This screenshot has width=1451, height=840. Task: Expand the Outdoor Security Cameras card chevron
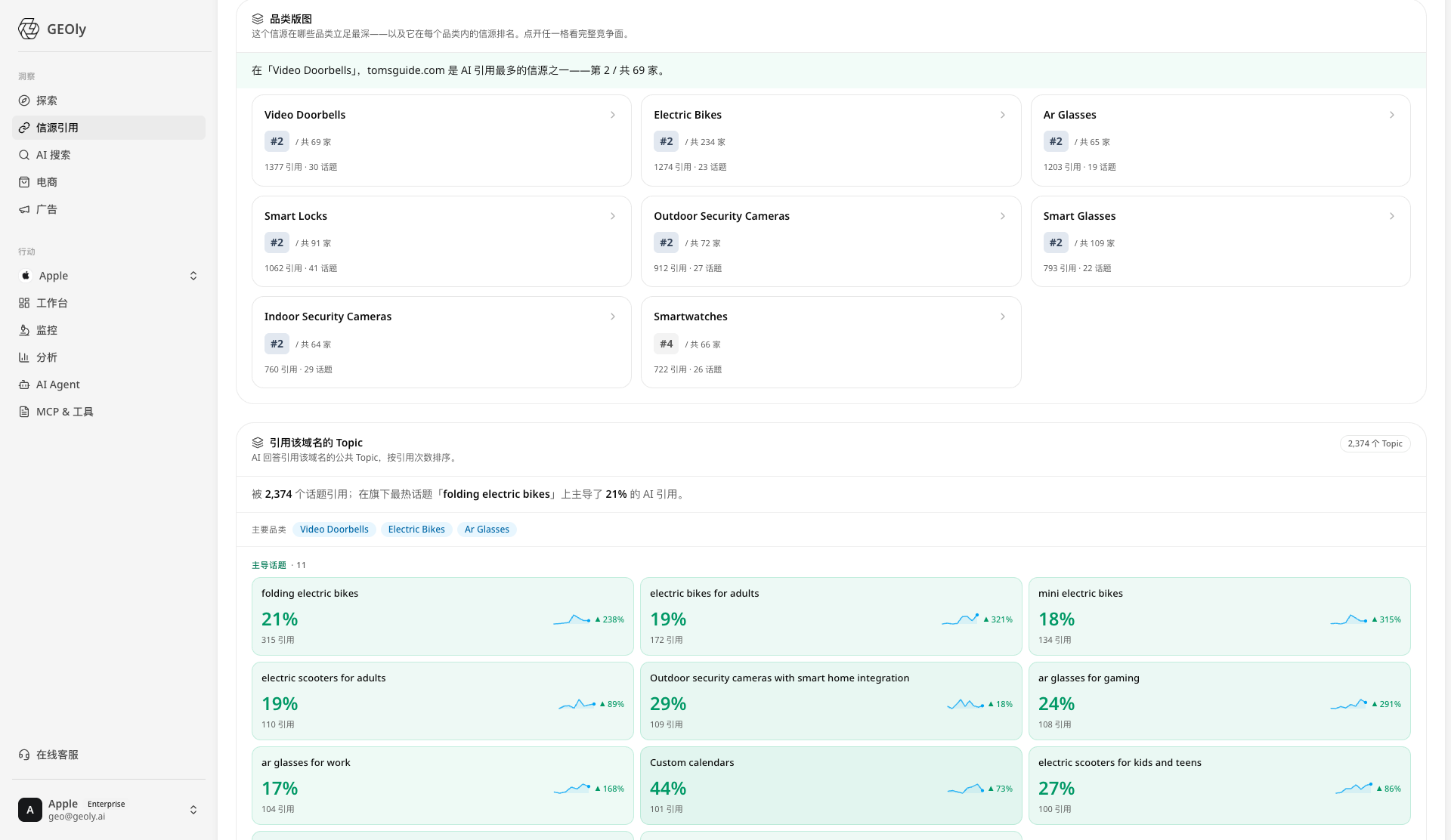[1003, 216]
